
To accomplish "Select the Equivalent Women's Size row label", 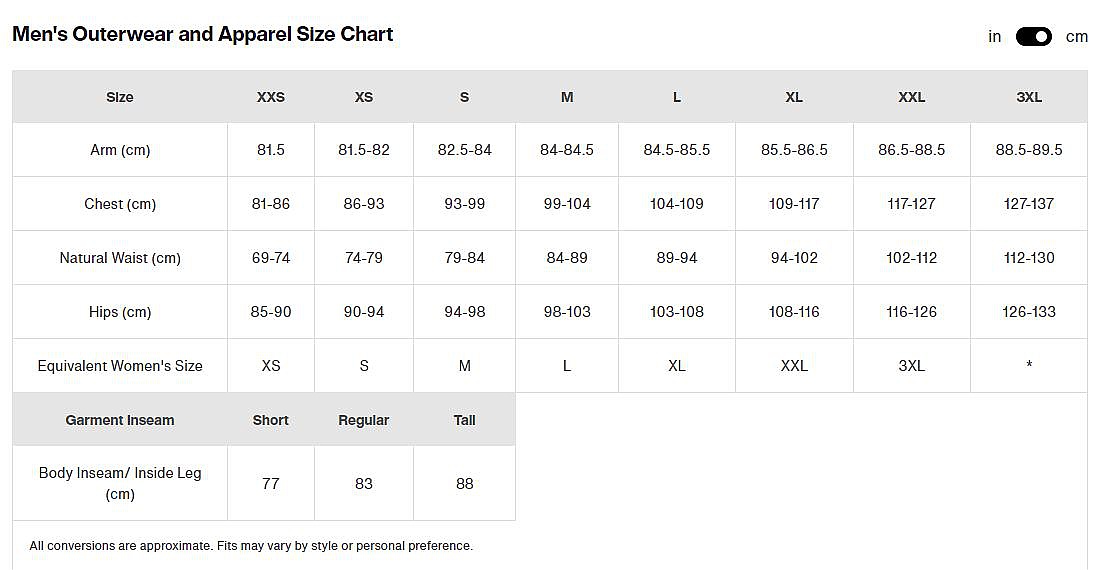I will (120, 366).
